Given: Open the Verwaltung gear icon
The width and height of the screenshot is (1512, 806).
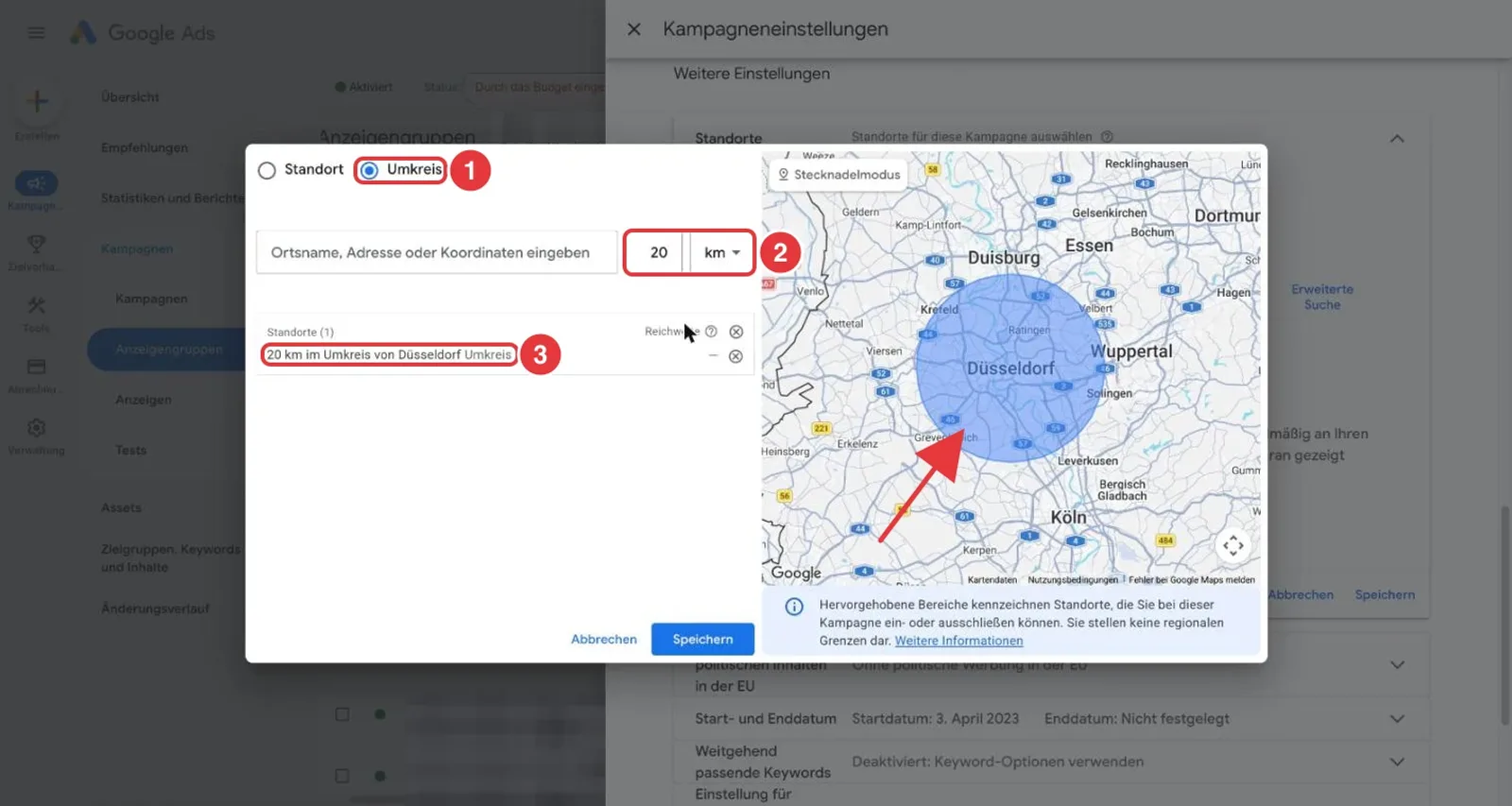Looking at the screenshot, I should click(x=37, y=428).
